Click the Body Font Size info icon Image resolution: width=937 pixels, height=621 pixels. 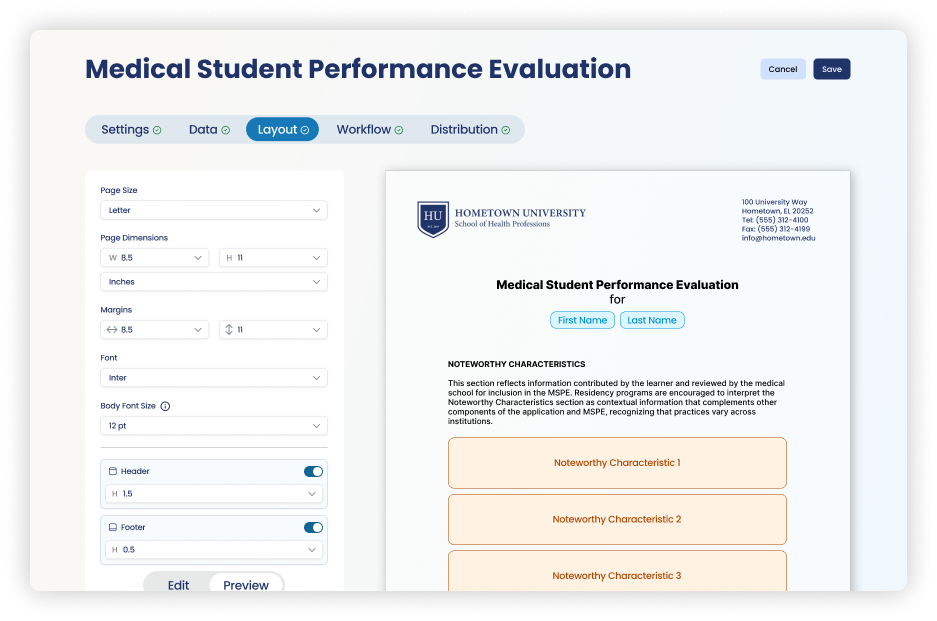(x=165, y=406)
